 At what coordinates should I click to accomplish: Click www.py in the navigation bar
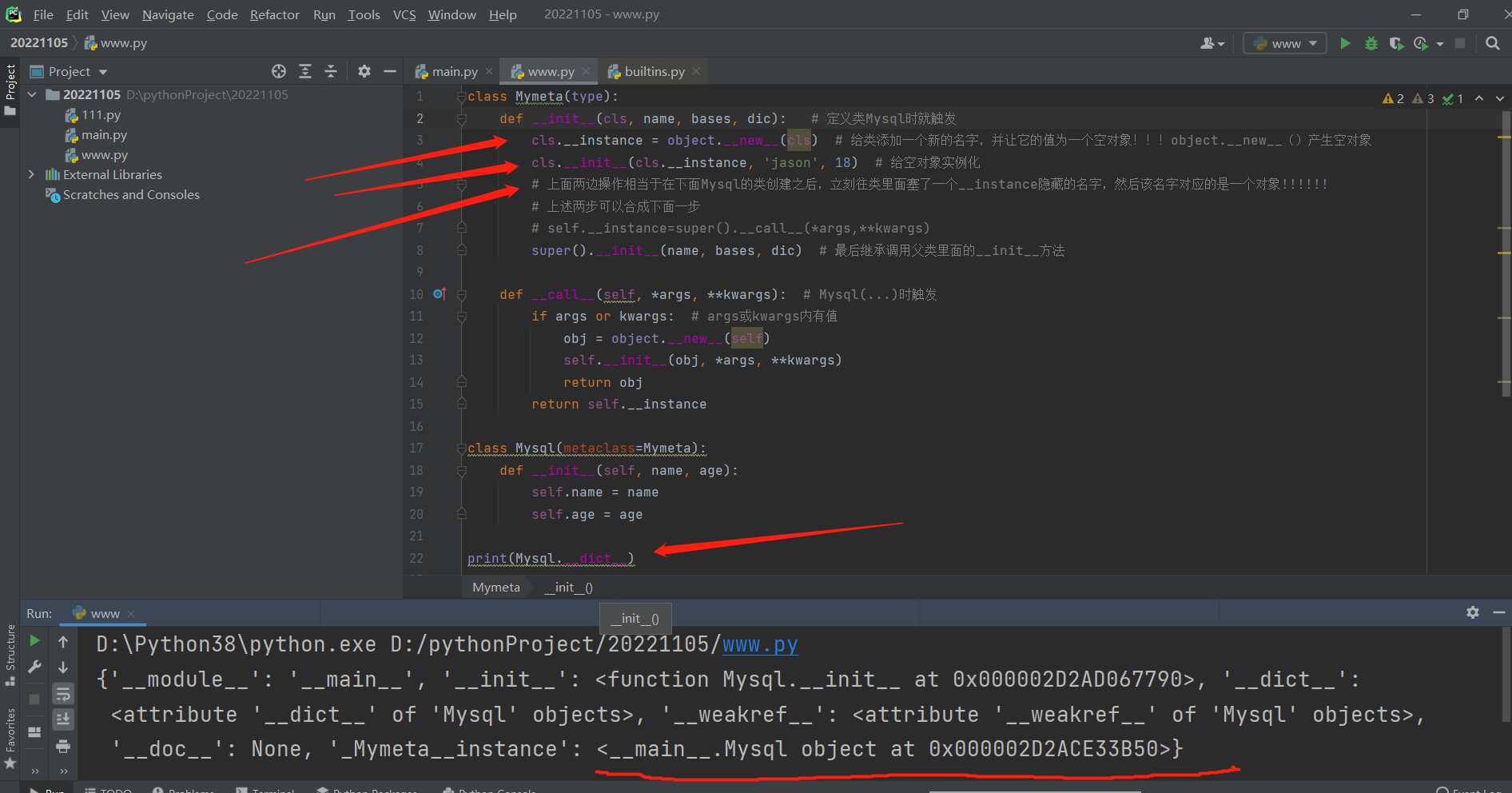116,42
